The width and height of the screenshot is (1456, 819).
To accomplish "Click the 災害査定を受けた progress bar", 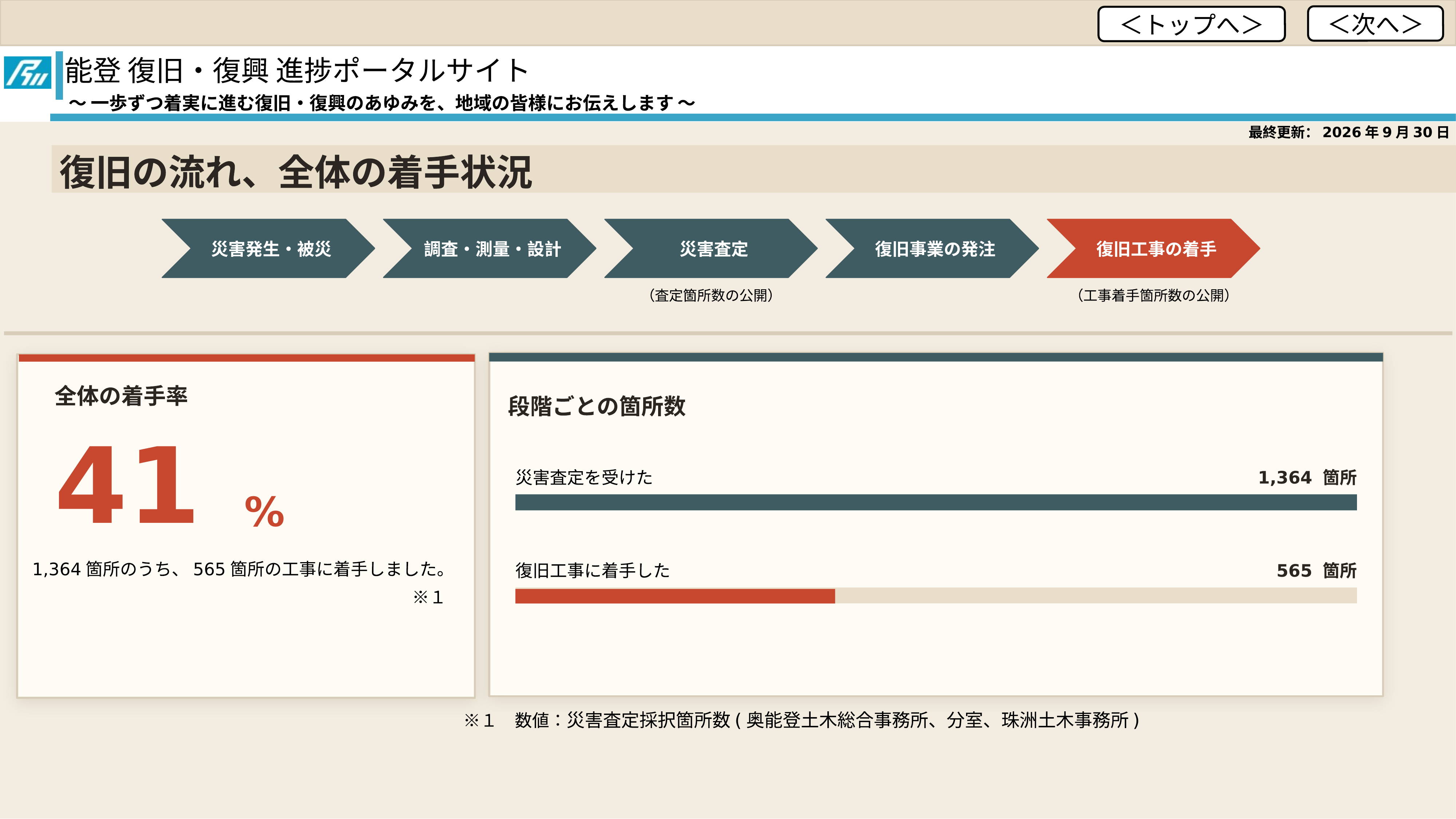I will (936, 502).
